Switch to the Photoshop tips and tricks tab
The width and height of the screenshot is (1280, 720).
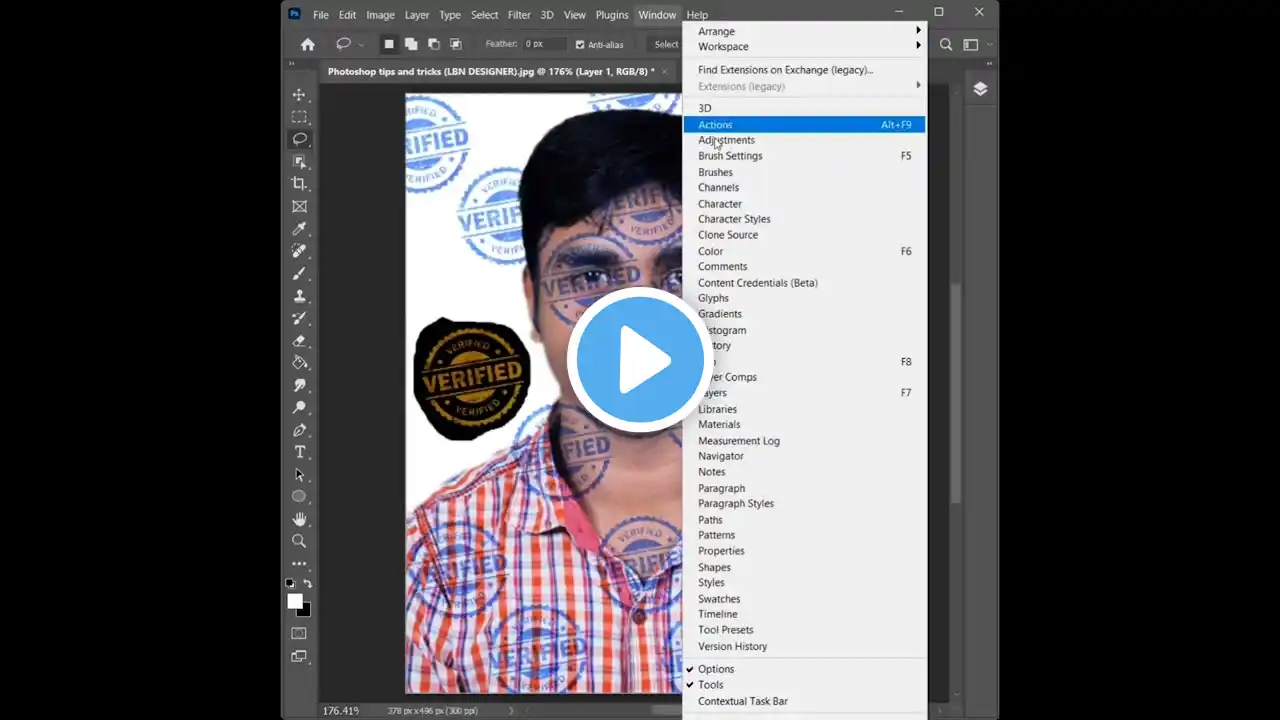491,72
